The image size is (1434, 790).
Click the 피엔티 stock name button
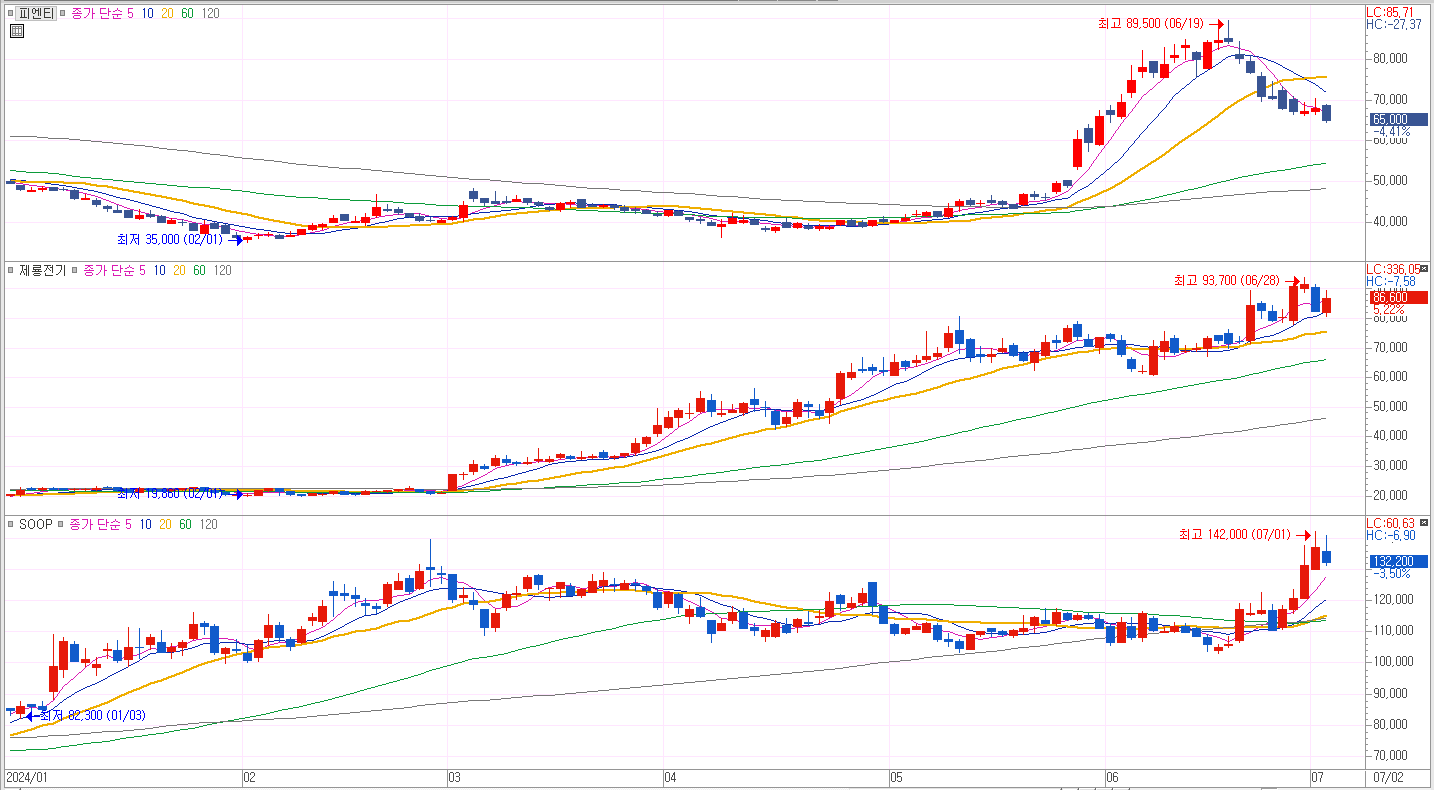[x=37, y=13]
